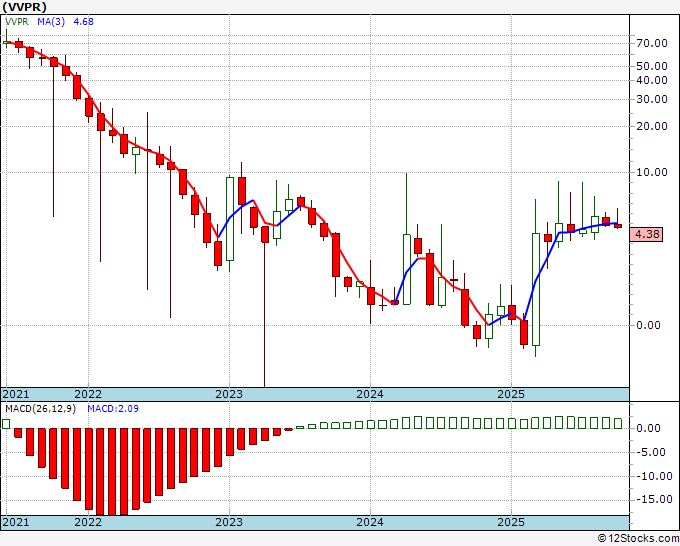Click the tall green candlestick of early 2023
This screenshot has width=680, height=546.
[229, 219]
